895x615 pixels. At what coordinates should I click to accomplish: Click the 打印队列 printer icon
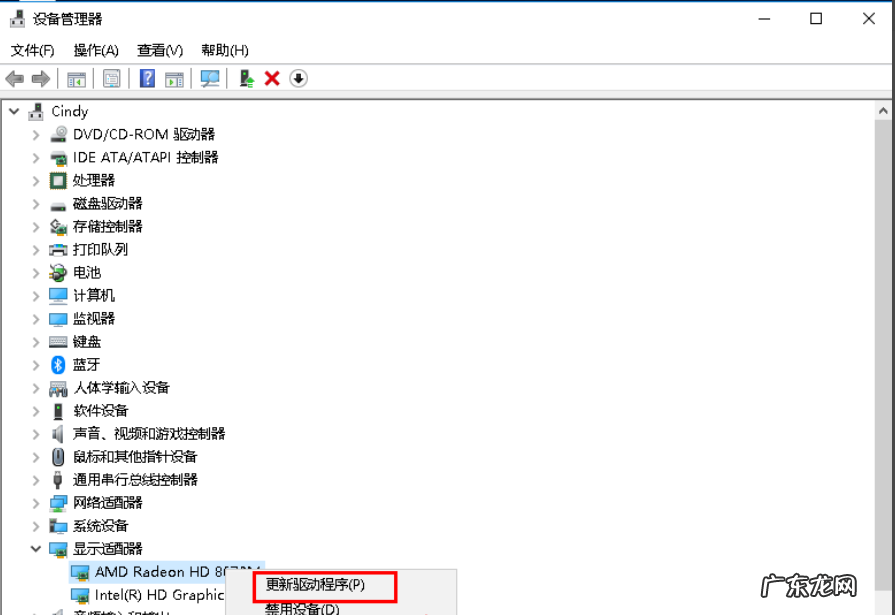pyautogui.click(x=58, y=250)
